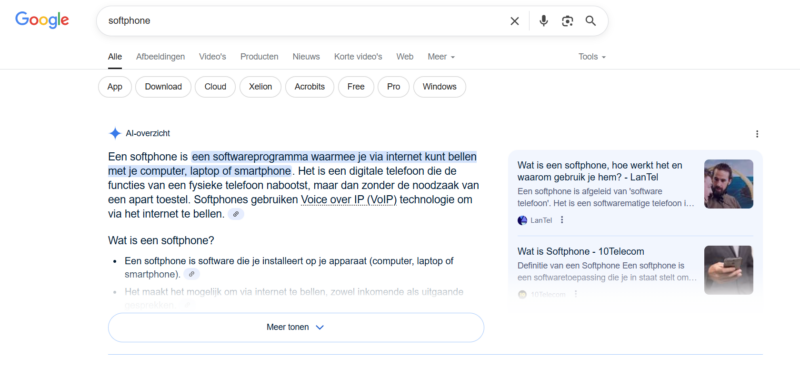This screenshot has height=368, width=800.
Task: Click the 10Telecom article thumbnail image
Action: click(x=729, y=270)
